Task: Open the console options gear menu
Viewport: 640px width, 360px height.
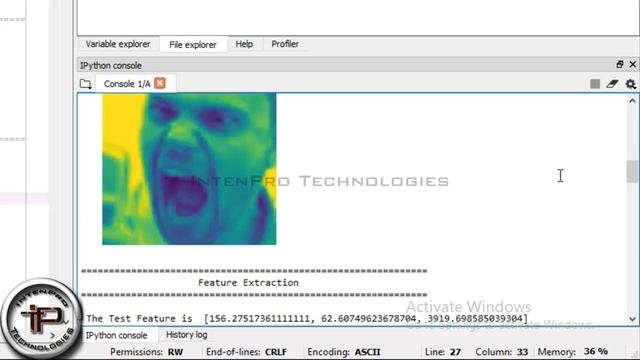Action: pyautogui.click(x=631, y=84)
